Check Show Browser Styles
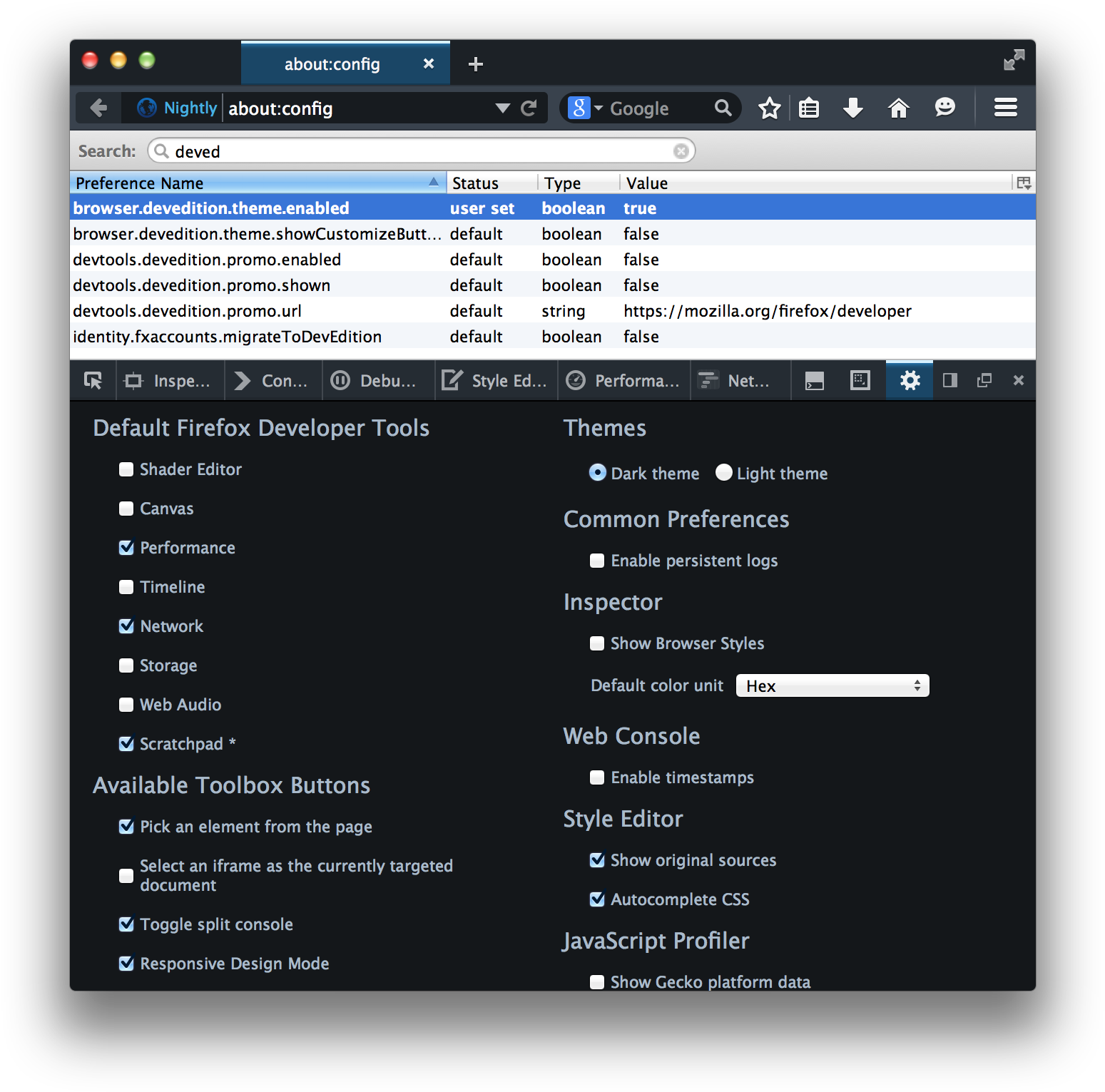The image size is (1105, 1092). click(x=597, y=643)
